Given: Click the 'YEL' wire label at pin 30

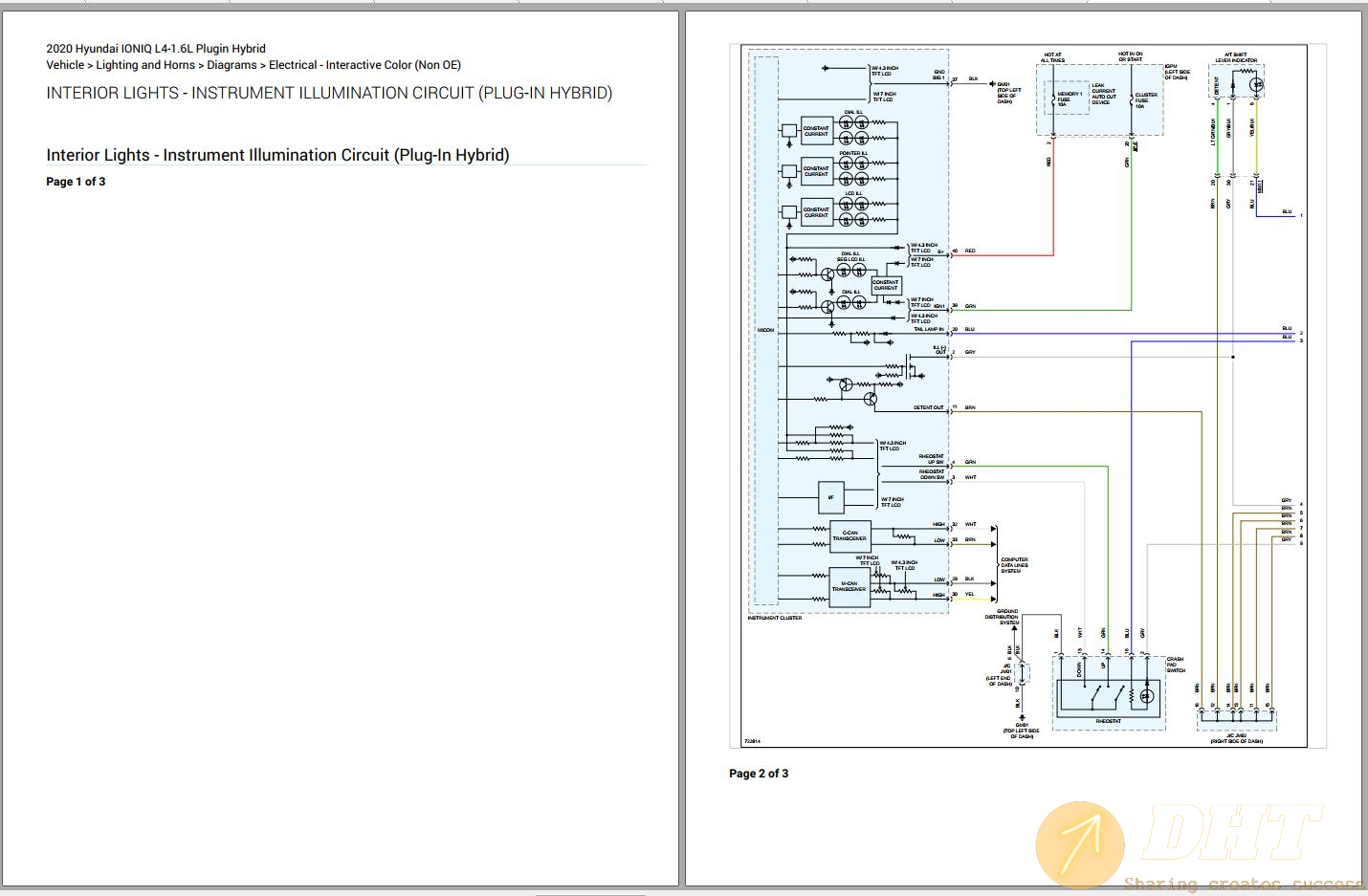Looking at the screenshot, I should (x=969, y=594).
